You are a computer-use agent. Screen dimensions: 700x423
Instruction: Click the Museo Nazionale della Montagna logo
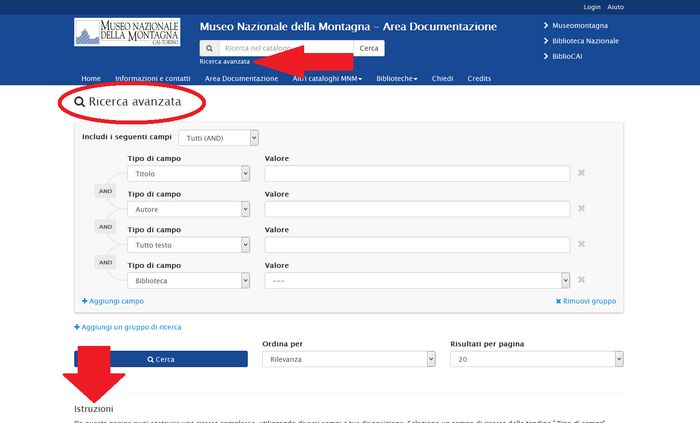pos(127,32)
